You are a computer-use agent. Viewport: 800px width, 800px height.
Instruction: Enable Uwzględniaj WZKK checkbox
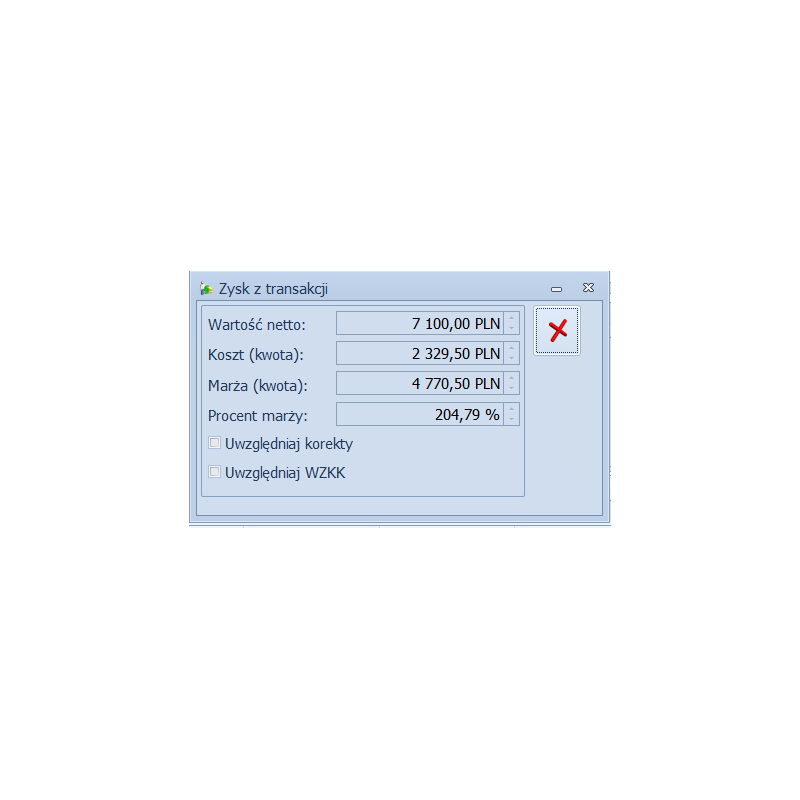pos(215,472)
